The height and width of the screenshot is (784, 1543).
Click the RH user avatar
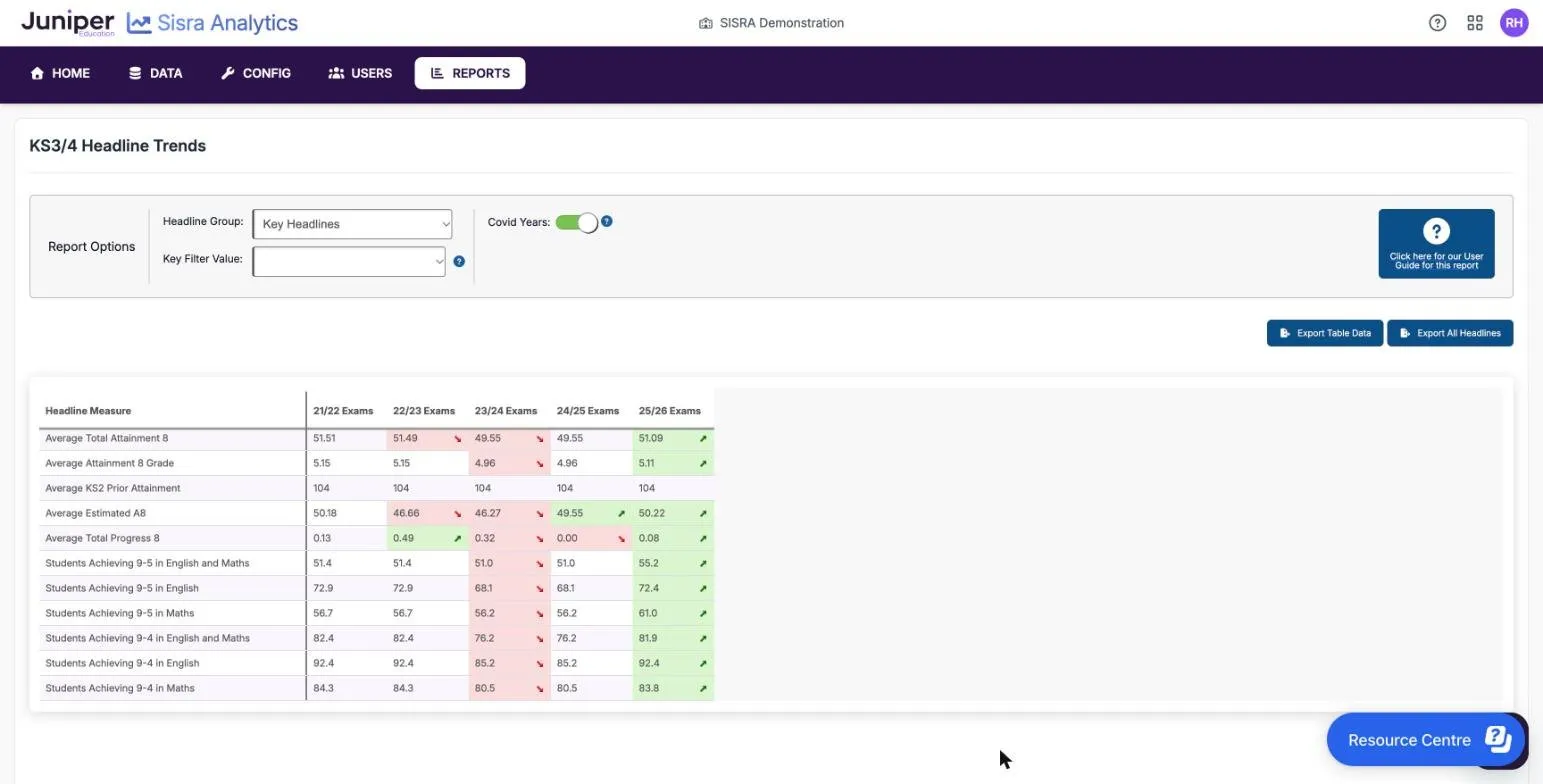pos(1514,23)
